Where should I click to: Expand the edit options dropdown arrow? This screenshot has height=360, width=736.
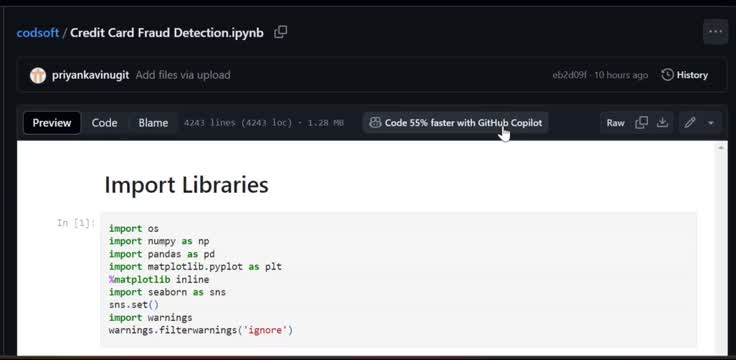(711, 123)
